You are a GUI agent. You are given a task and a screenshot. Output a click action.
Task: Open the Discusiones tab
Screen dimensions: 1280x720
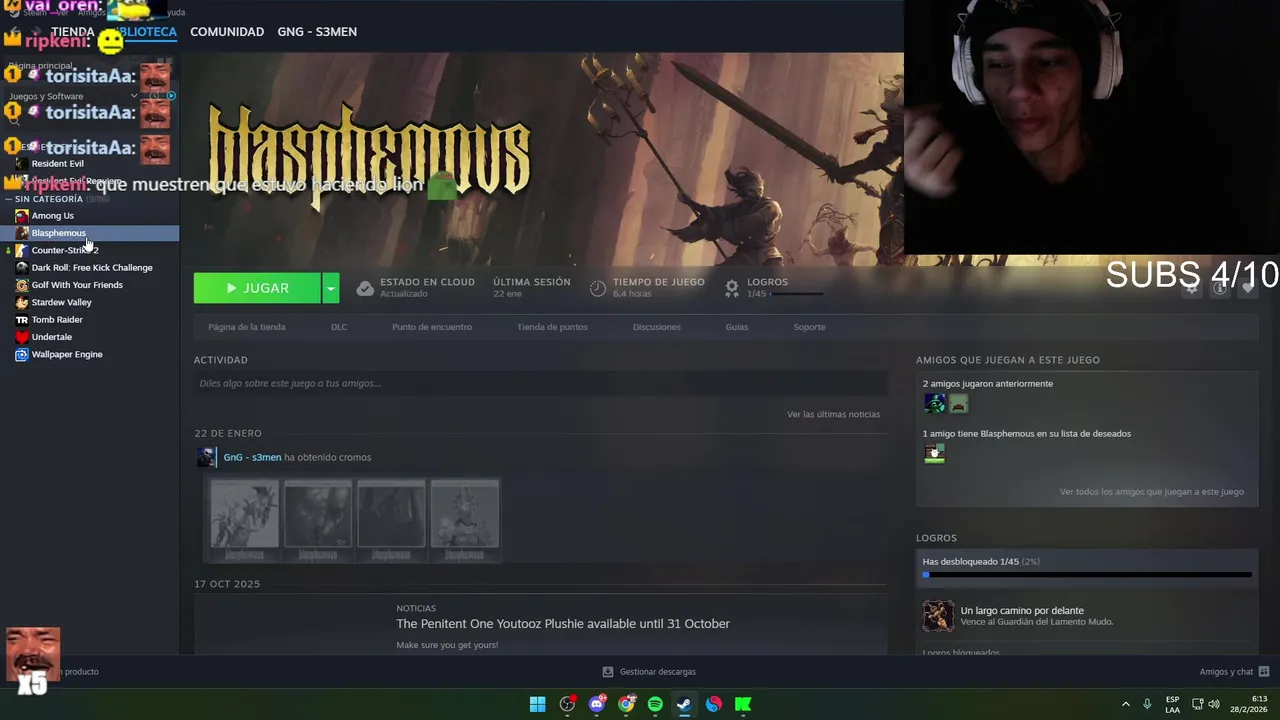(x=657, y=327)
